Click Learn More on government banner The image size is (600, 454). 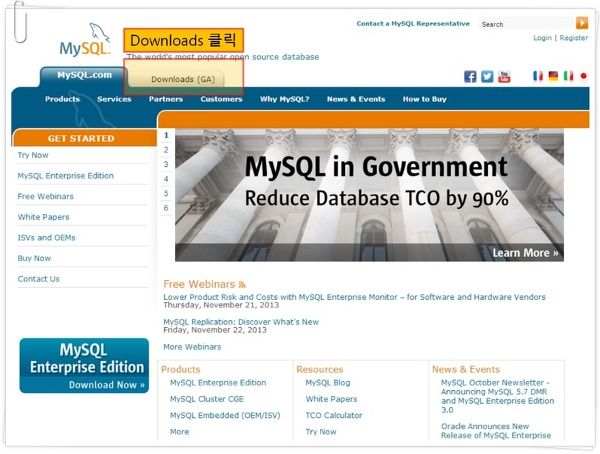[525, 253]
